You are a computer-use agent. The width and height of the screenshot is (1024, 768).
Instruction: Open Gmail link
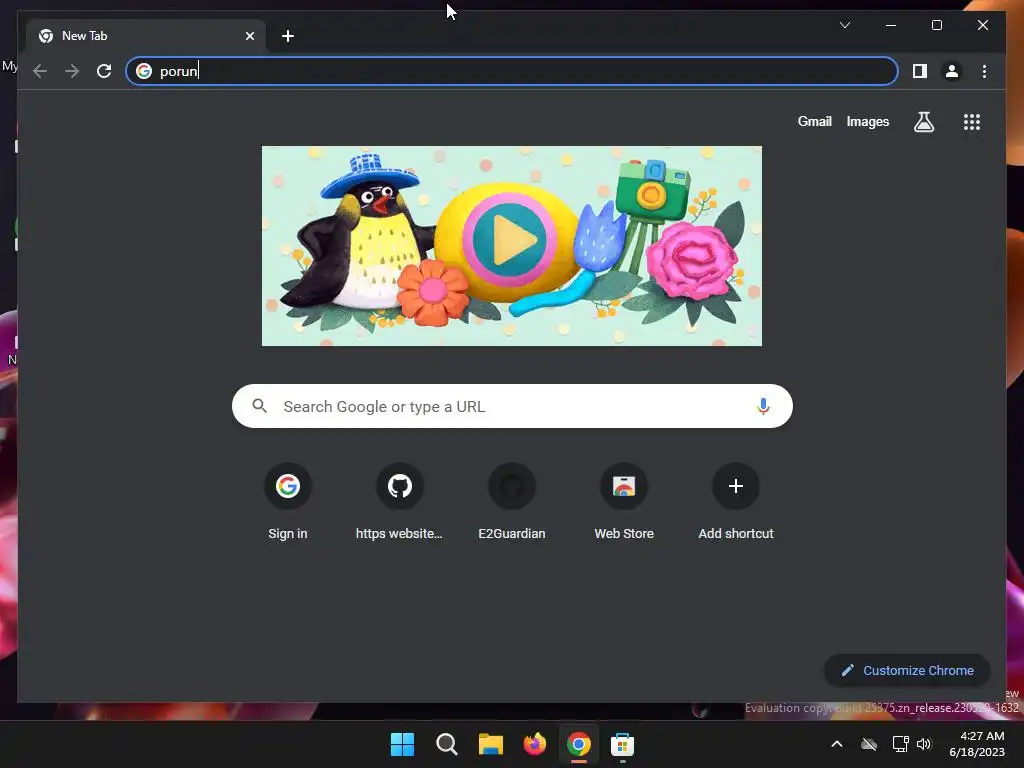(814, 121)
